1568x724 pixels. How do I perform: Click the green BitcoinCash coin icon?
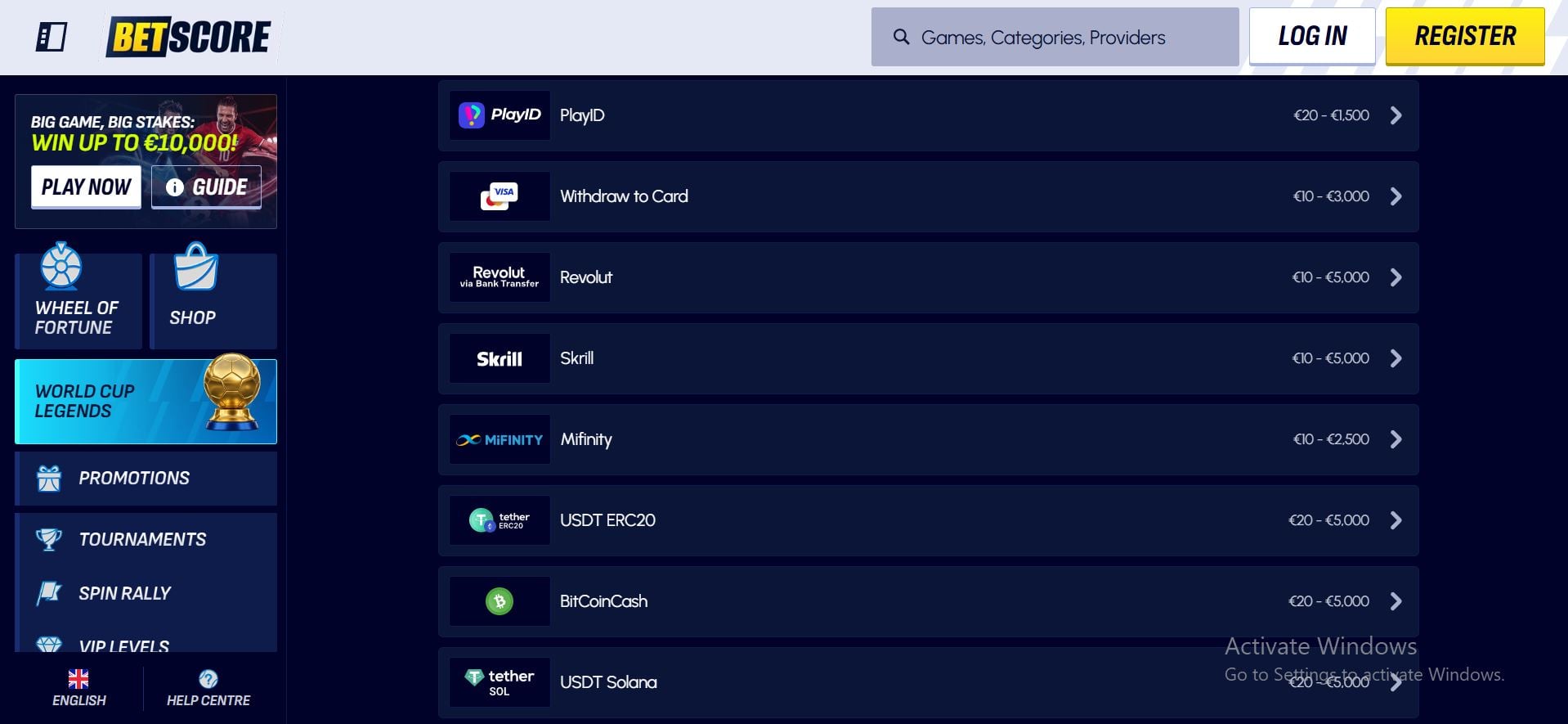[x=500, y=601]
